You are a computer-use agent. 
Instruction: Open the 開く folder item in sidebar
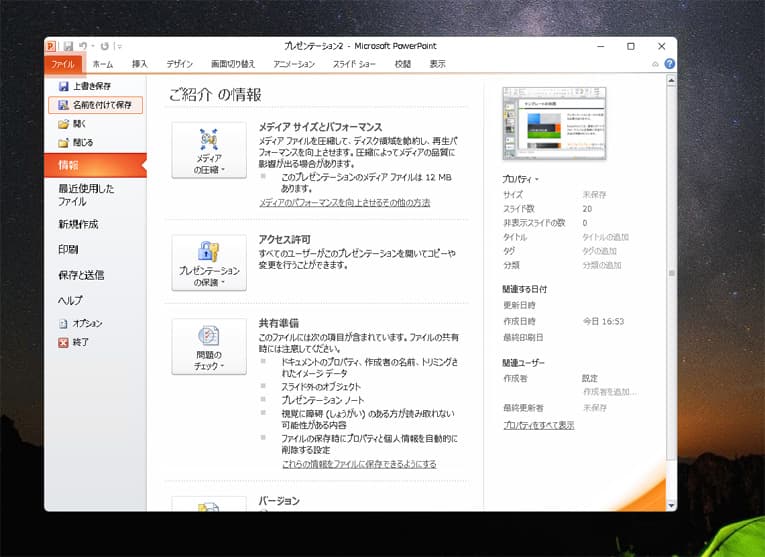[64, 124]
